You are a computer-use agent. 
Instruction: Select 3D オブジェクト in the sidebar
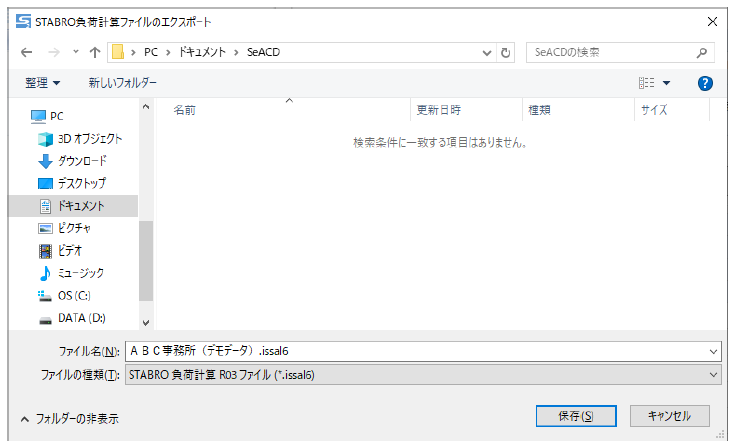click(89, 139)
